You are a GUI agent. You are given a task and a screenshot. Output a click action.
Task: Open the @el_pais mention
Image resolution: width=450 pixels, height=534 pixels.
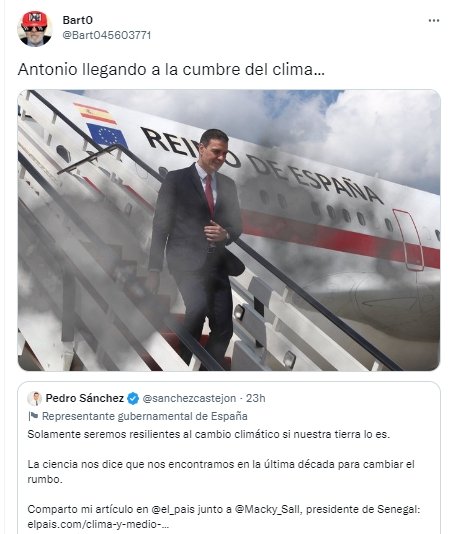click(x=173, y=509)
